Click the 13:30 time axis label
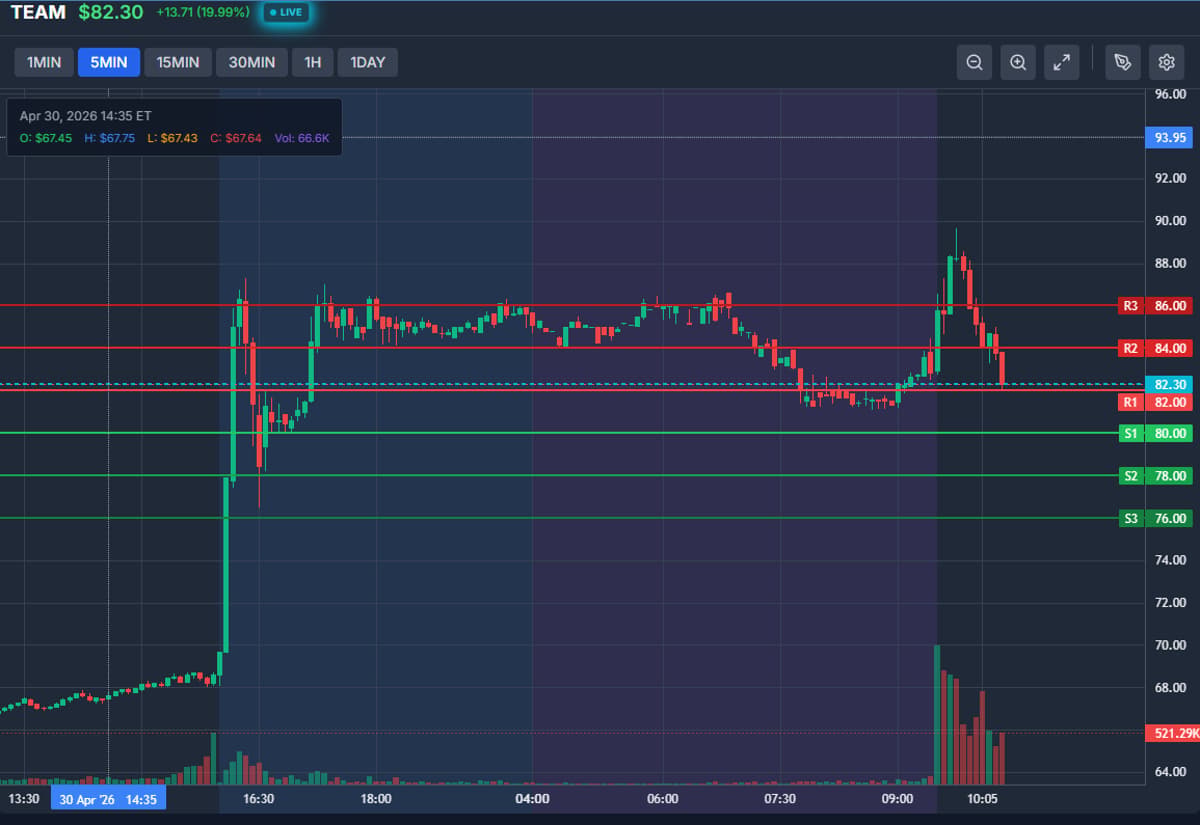This screenshot has height=825, width=1200. (x=24, y=799)
